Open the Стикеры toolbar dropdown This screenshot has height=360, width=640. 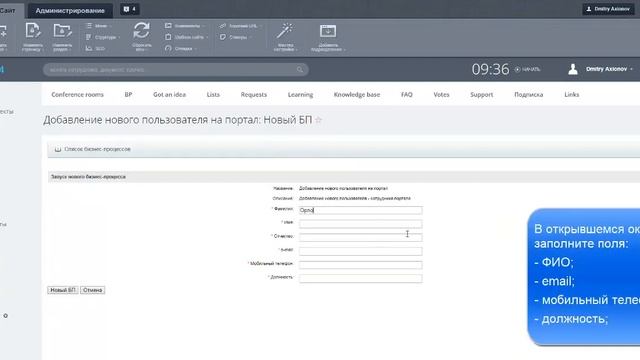tap(235, 37)
